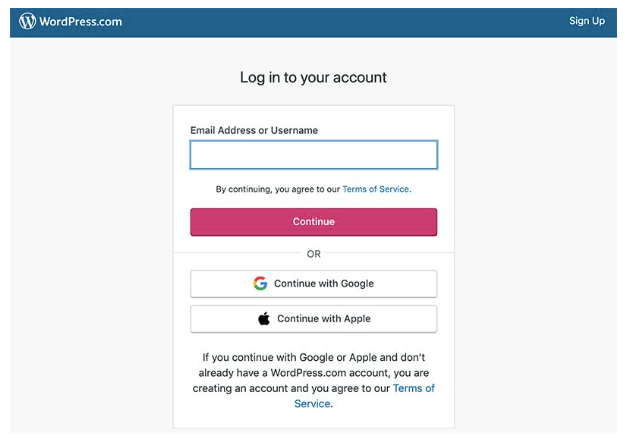Choose Continue with Google

pyautogui.click(x=313, y=284)
